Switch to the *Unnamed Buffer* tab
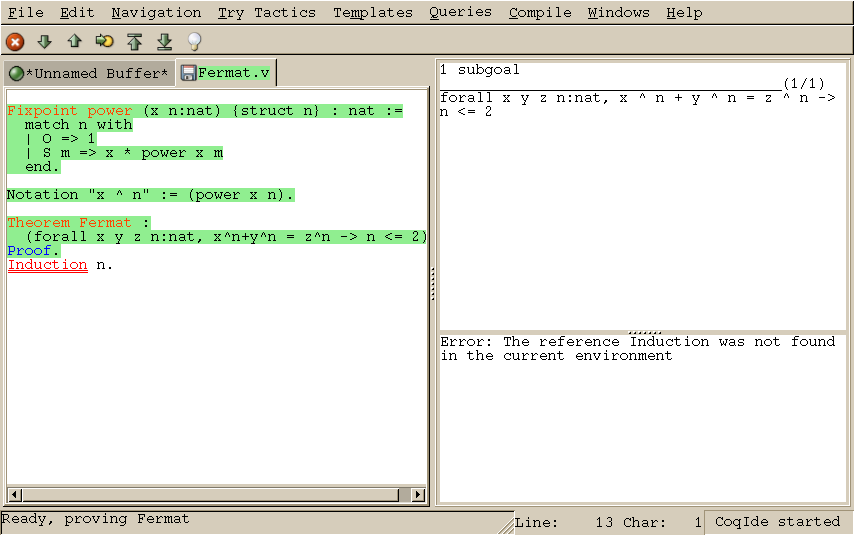854x535 pixels. [x=88, y=73]
